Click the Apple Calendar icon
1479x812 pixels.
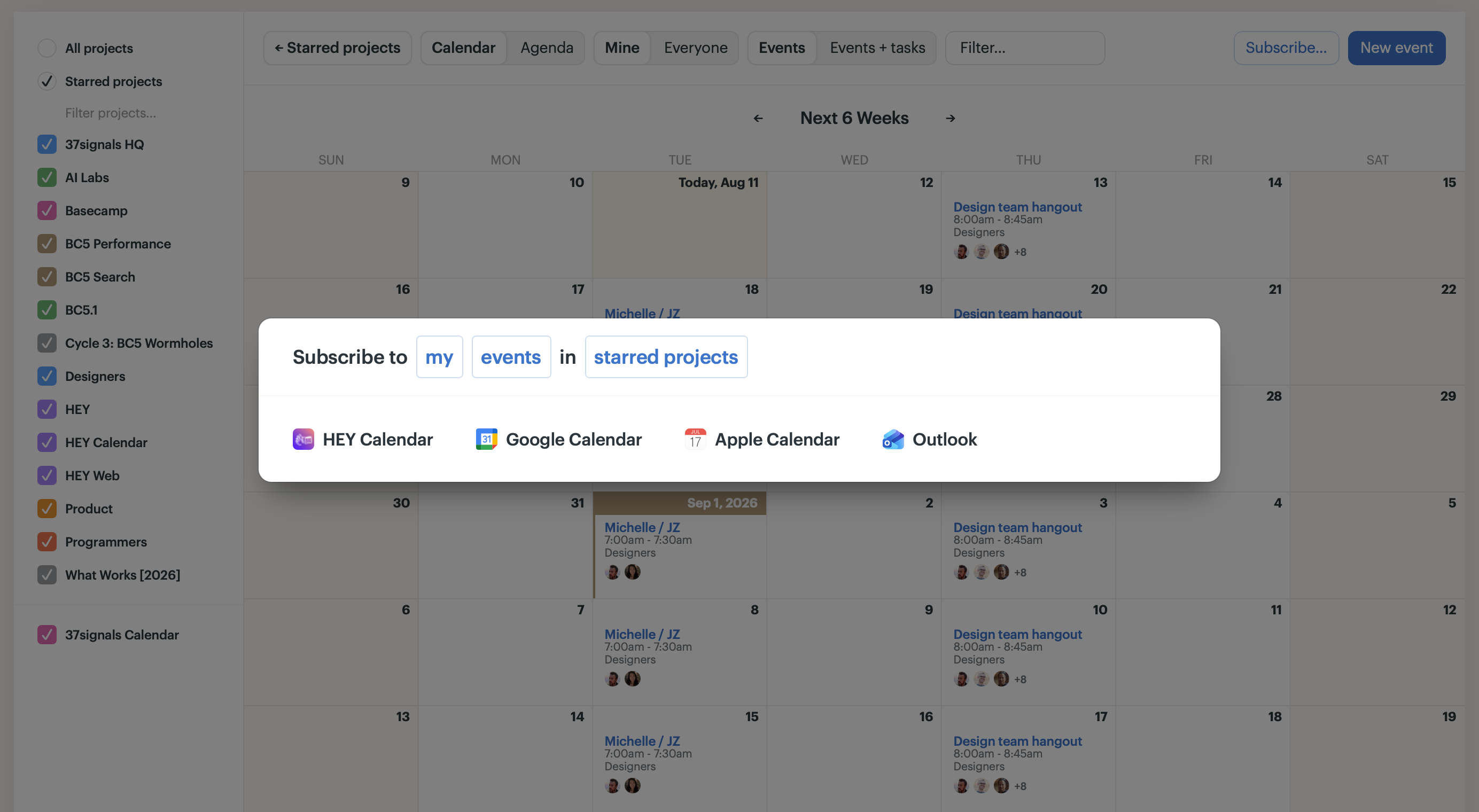(x=695, y=439)
